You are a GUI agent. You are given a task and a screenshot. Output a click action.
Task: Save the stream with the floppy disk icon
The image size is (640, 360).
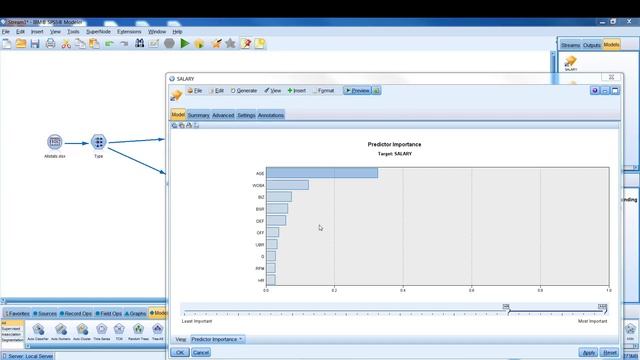(35, 43)
